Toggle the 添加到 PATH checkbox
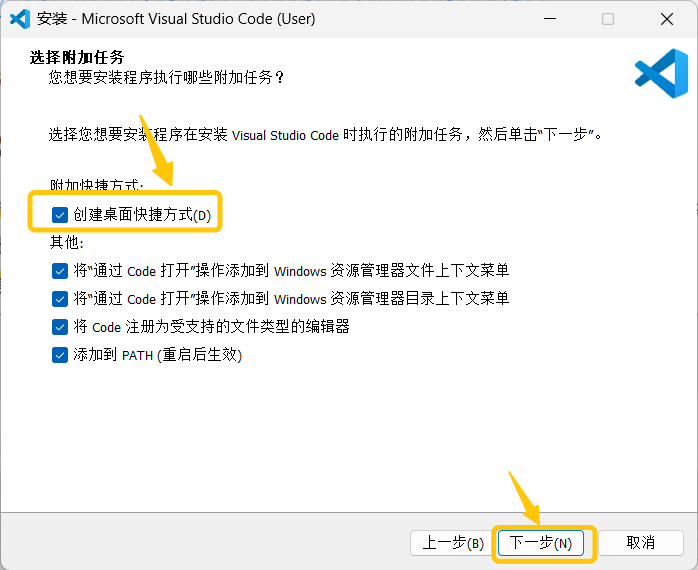This screenshot has height=570, width=698. point(60,354)
